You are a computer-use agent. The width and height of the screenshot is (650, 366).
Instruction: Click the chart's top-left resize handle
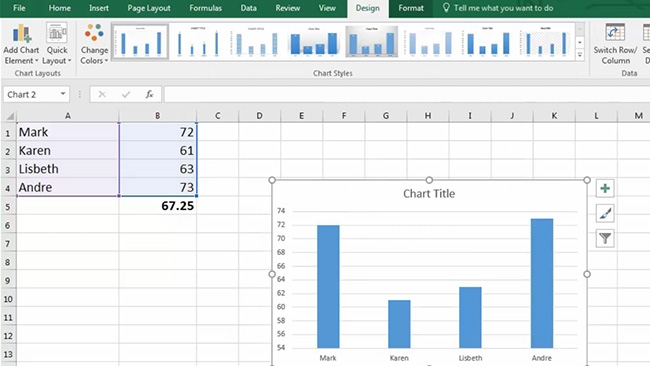point(272,180)
